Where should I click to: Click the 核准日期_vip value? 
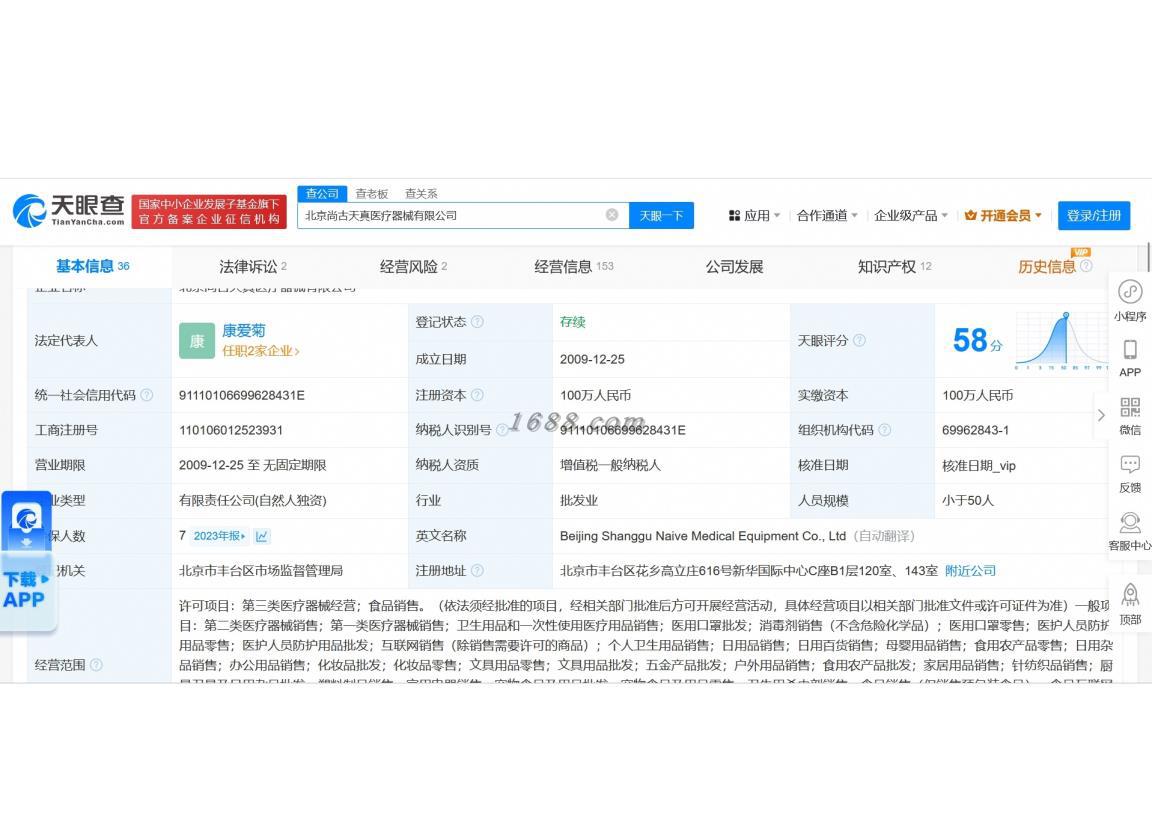point(979,466)
